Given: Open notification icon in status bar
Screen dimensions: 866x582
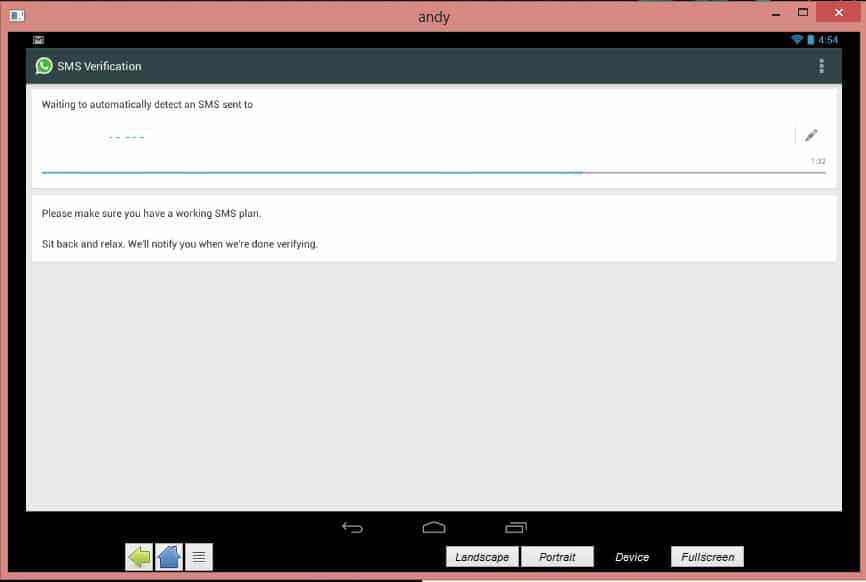Looking at the screenshot, I should pyautogui.click(x=38, y=40).
